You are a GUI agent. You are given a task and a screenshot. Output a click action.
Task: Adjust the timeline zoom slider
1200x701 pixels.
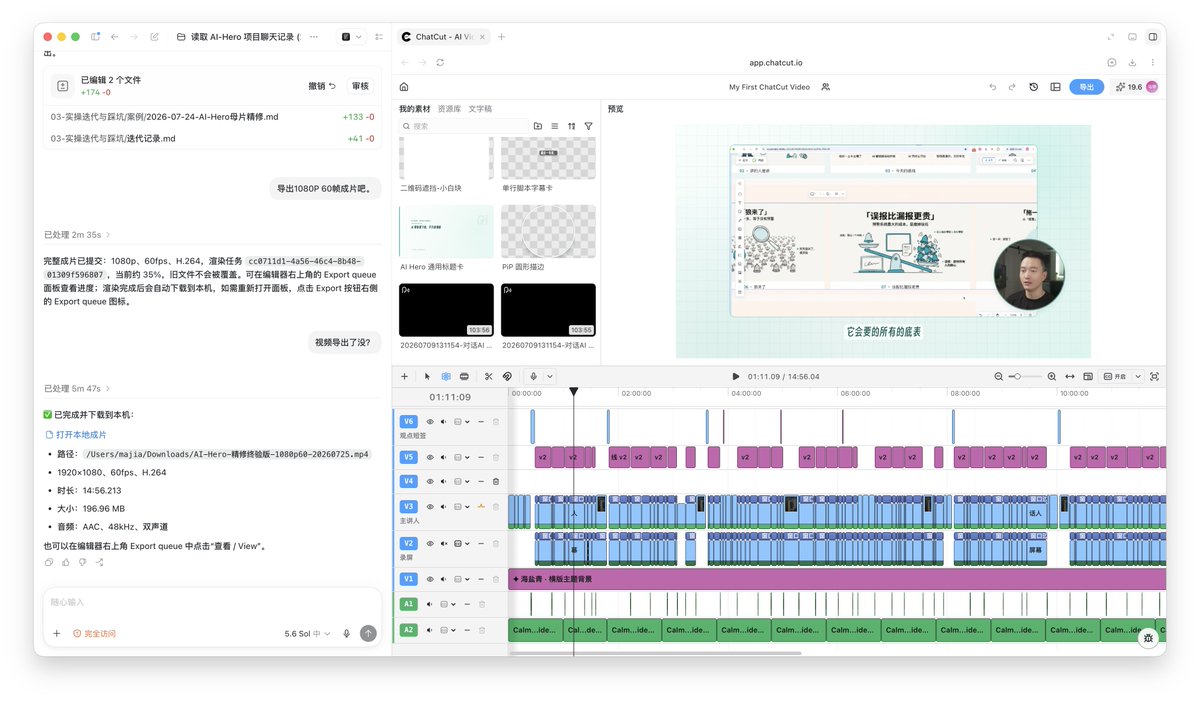click(1025, 376)
